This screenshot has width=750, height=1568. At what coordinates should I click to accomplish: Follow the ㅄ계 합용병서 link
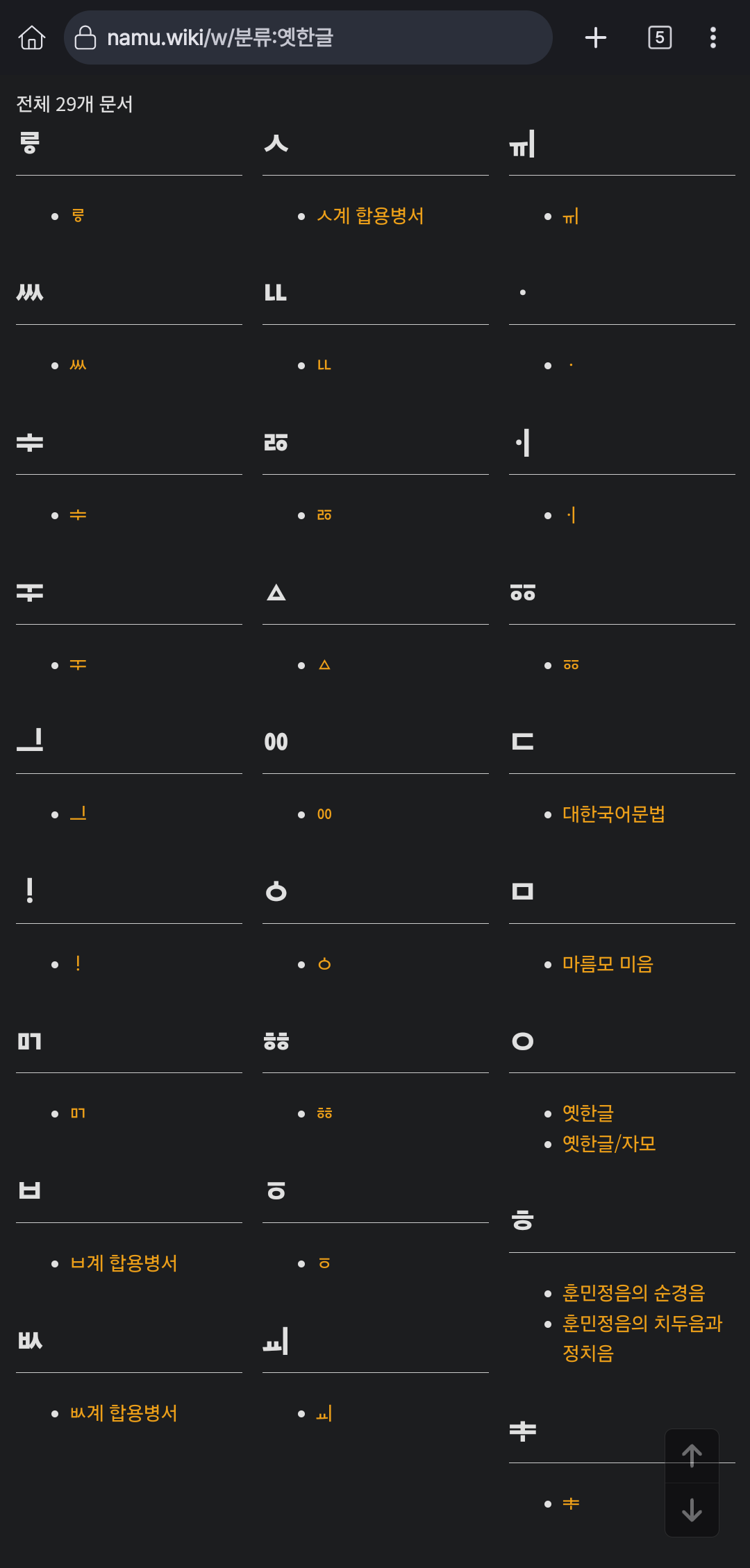click(124, 1413)
